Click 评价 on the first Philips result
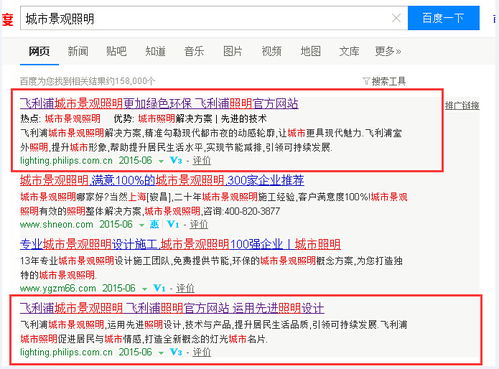This screenshot has width=499, height=369. (x=202, y=161)
